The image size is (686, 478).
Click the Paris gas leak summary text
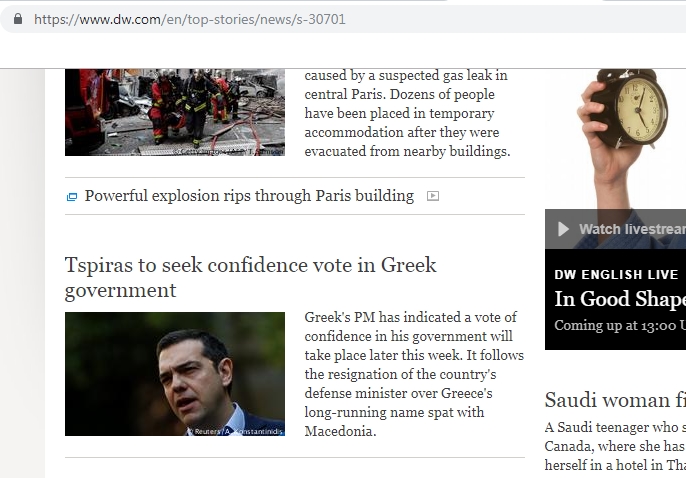point(407,113)
